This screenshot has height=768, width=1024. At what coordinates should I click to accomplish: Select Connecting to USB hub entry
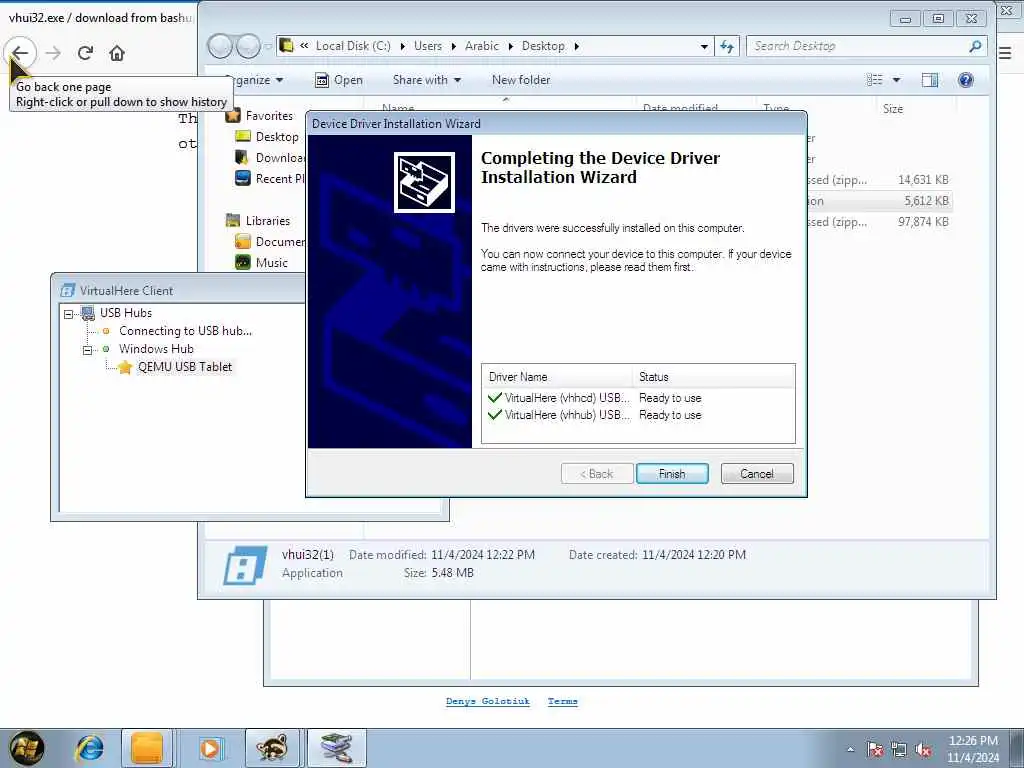[185, 330]
